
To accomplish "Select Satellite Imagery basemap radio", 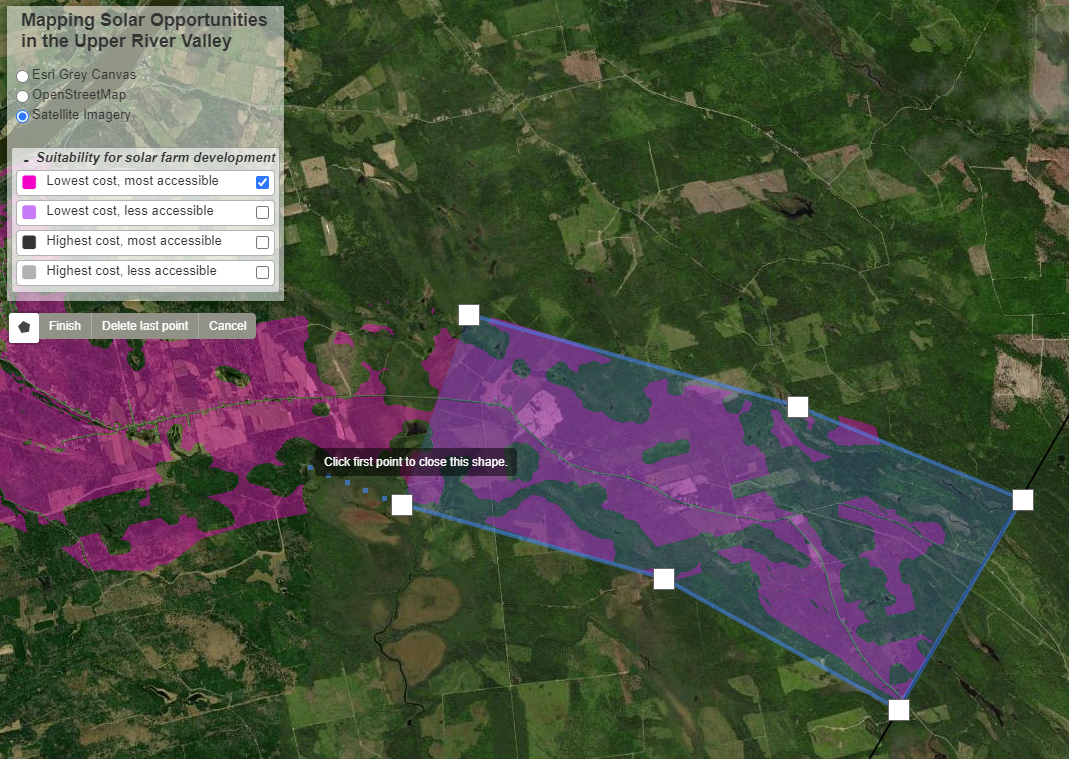I will [x=22, y=116].
